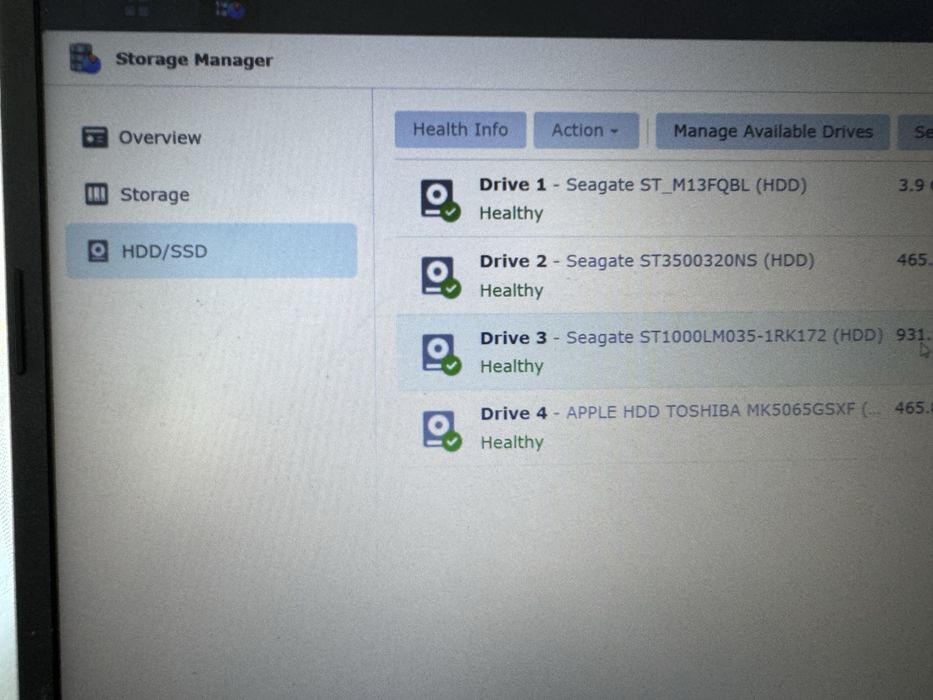Viewport: 933px width, 700px height.
Task: Open the Action dropdown menu
Action: (x=586, y=130)
